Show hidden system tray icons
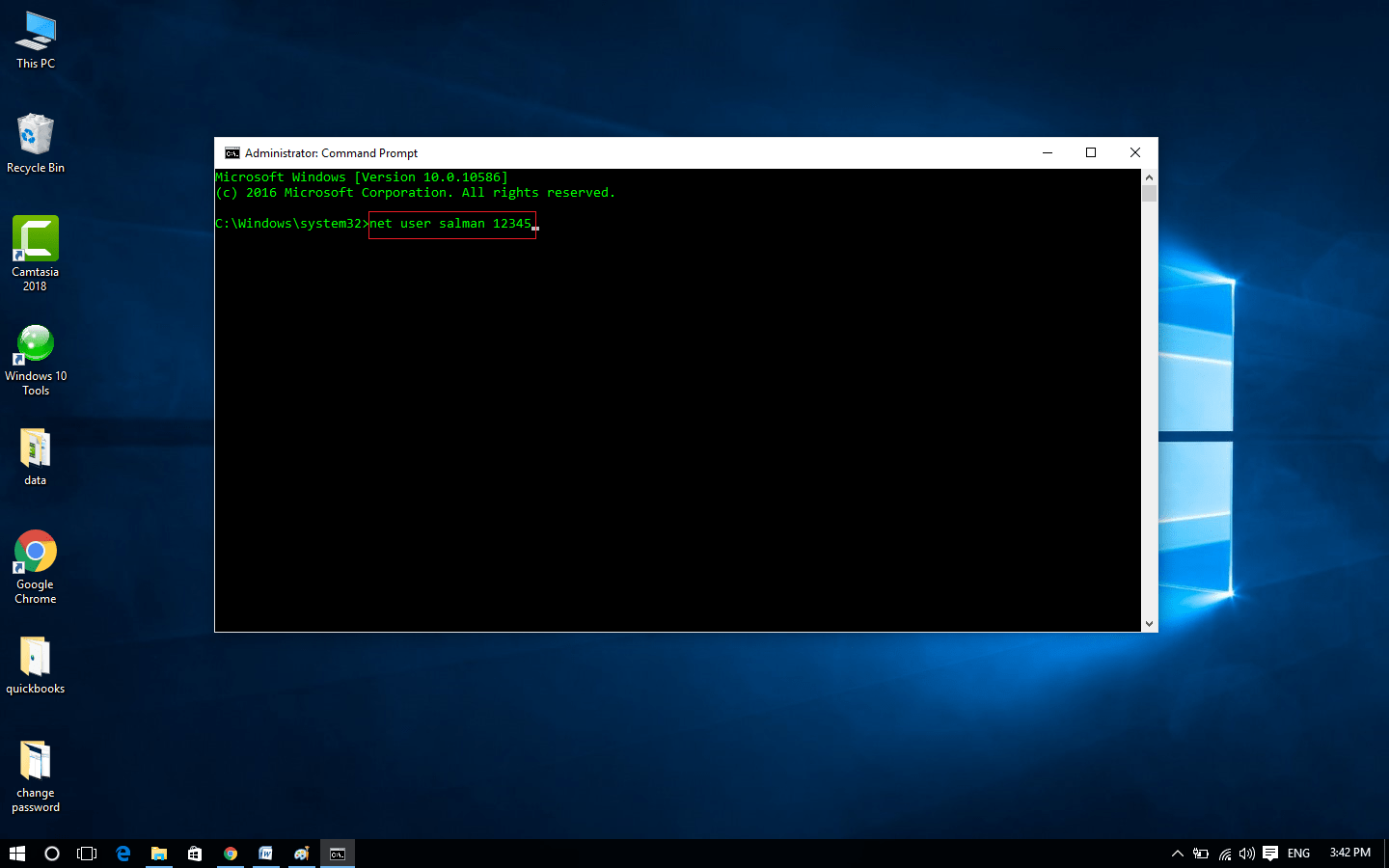Viewport: 1389px width, 868px height. coord(1177,854)
